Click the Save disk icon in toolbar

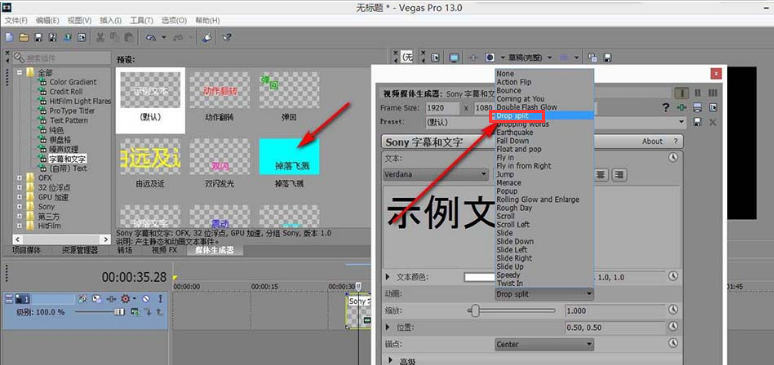click(x=38, y=38)
